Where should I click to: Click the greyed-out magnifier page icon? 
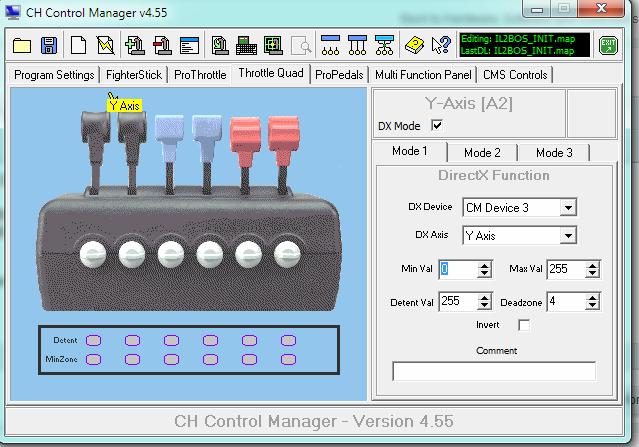click(301, 45)
